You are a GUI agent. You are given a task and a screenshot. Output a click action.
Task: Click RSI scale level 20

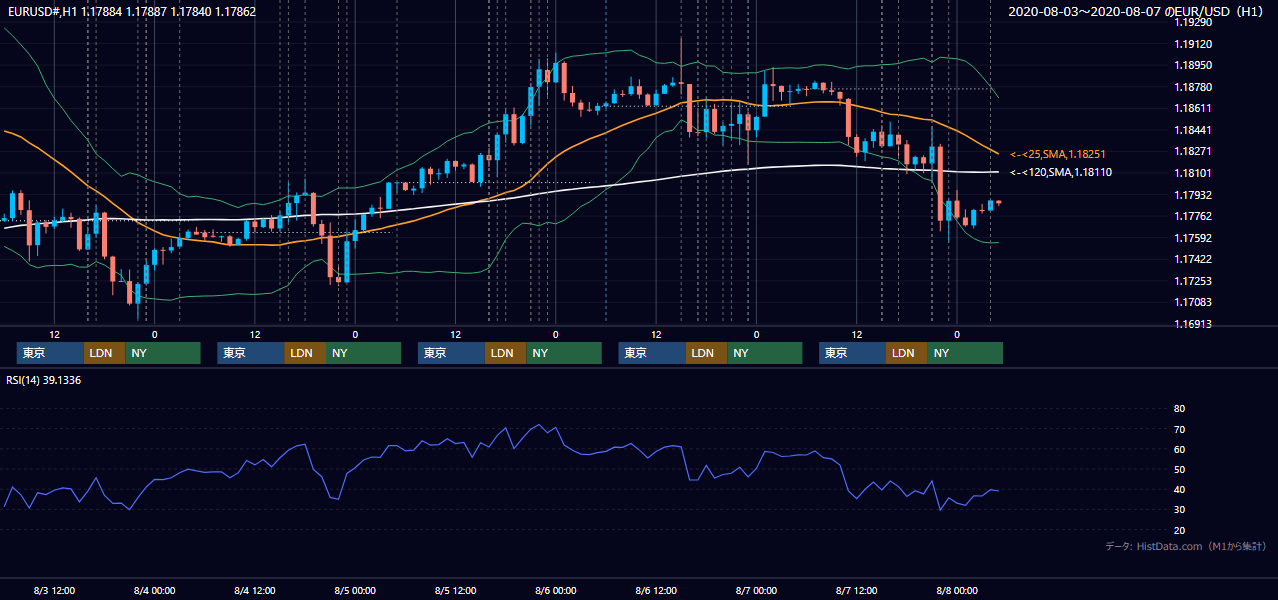pos(1179,530)
